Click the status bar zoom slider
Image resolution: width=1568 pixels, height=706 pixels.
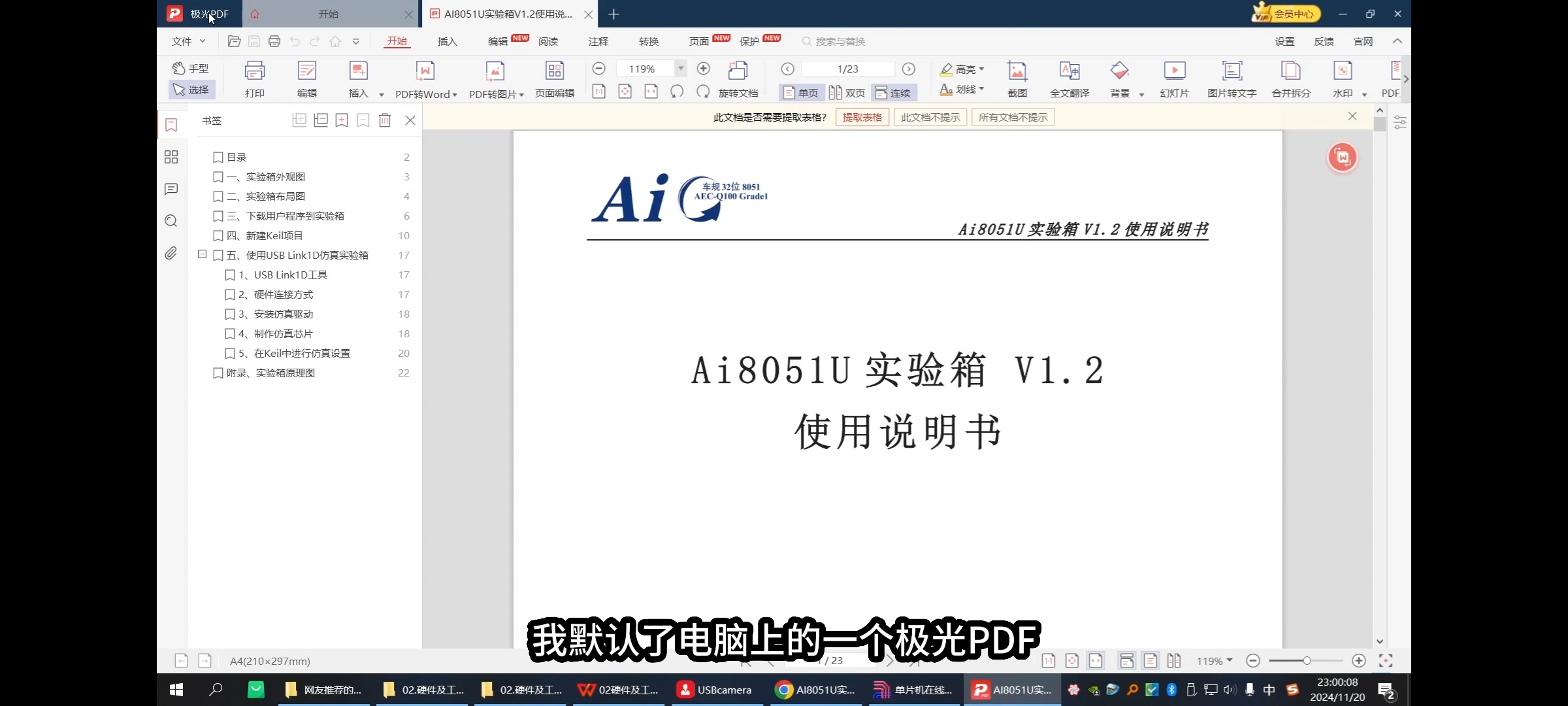coord(1305,661)
